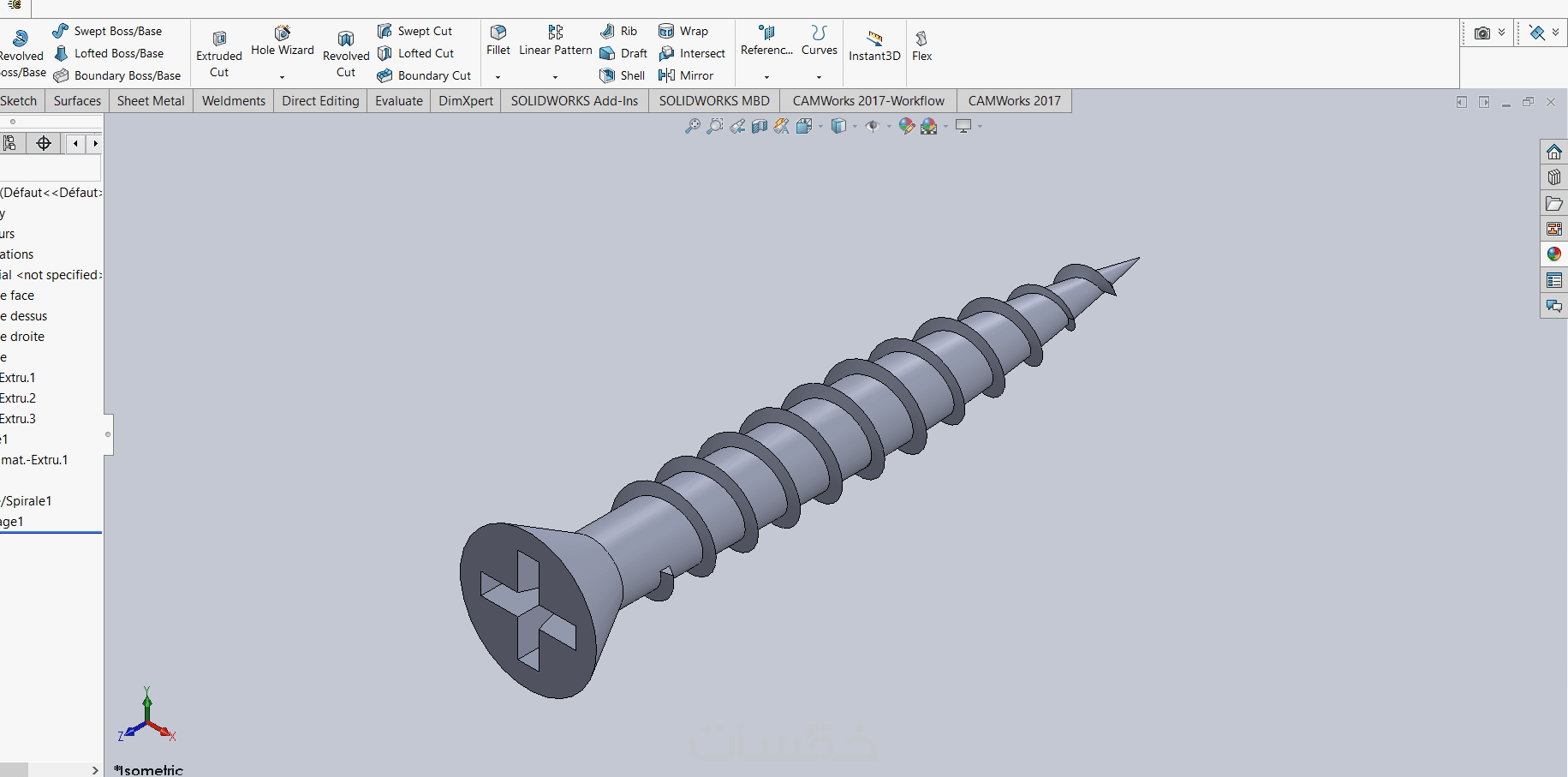The image size is (1568, 777).
Task: Choose the Swept Cut tool
Action: pyautogui.click(x=414, y=31)
